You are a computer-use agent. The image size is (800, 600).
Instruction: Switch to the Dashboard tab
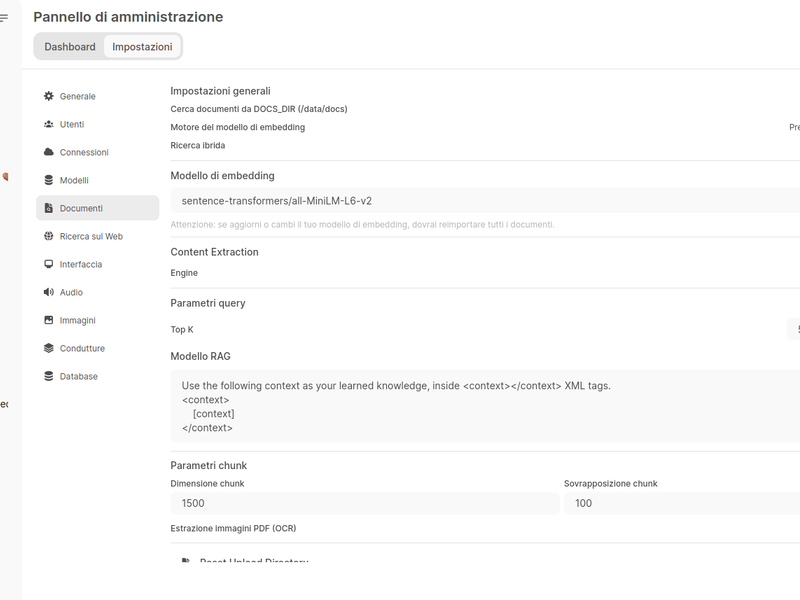point(70,47)
